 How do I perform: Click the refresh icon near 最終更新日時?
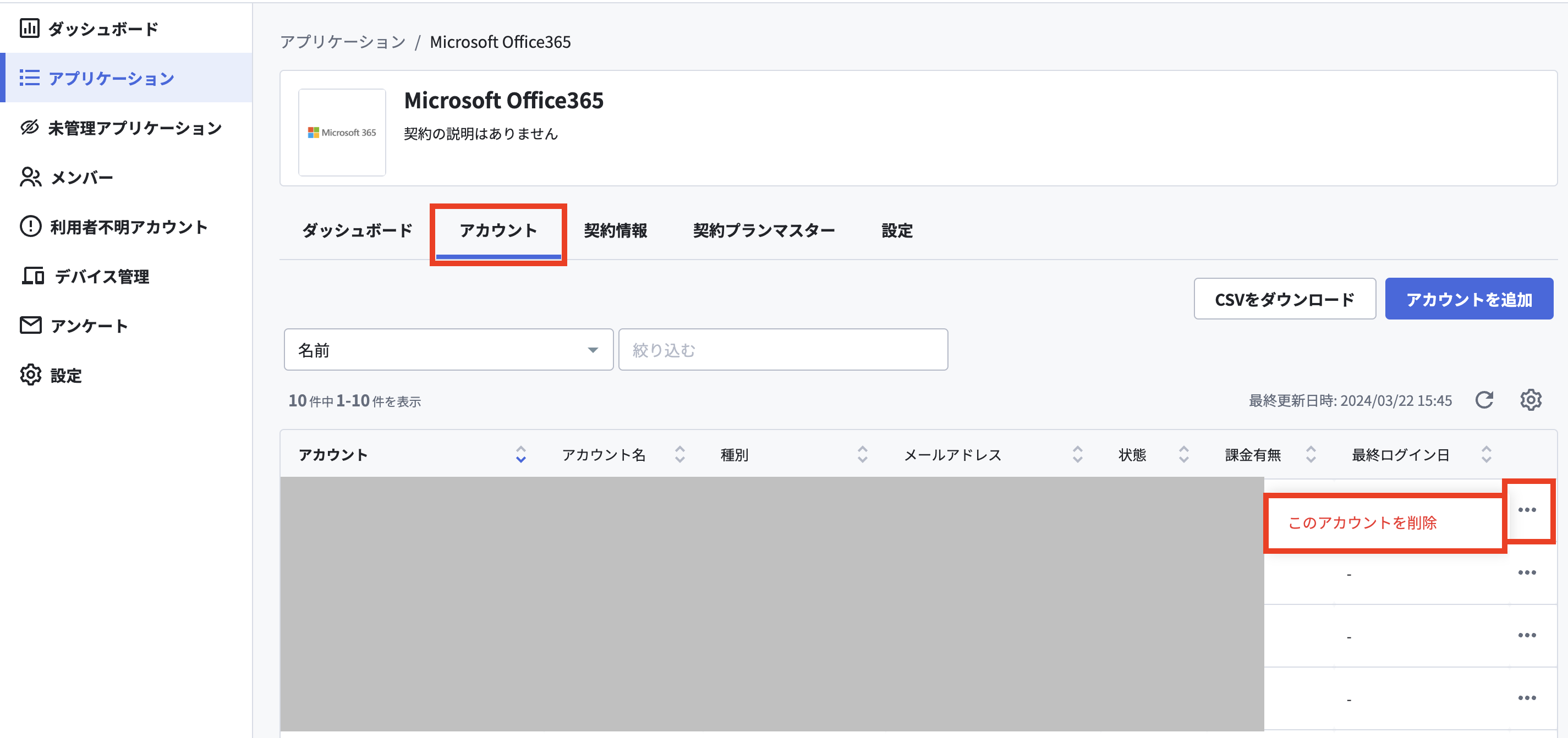pos(1484,400)
